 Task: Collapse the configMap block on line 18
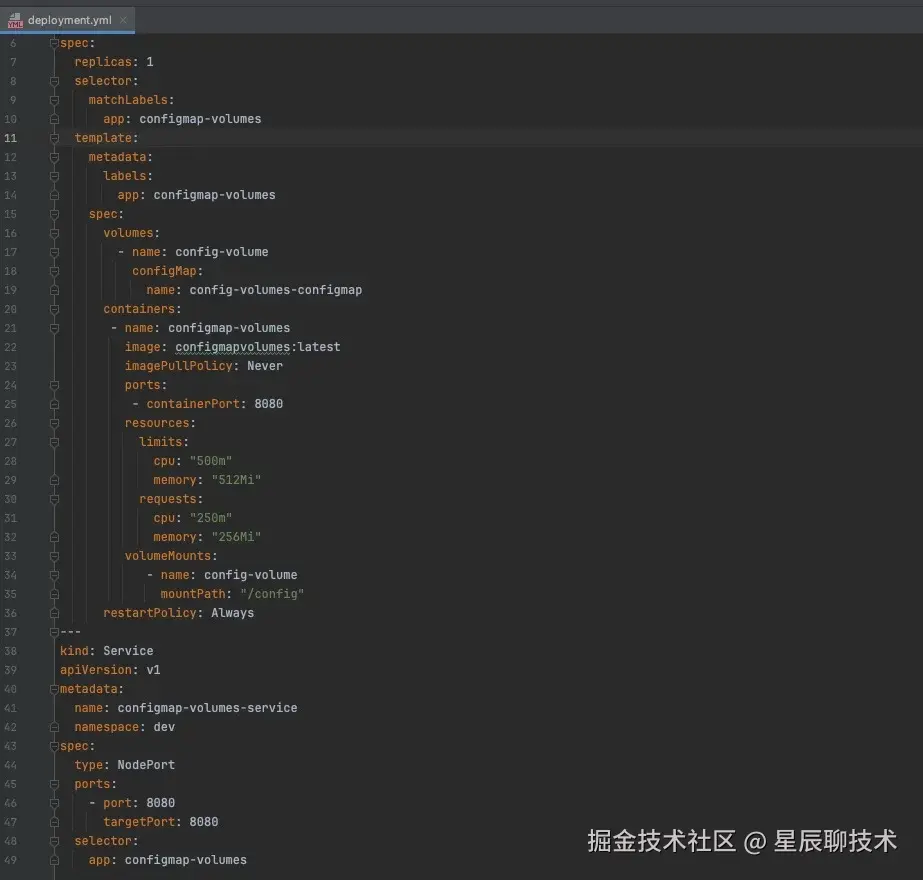point(54,271)
